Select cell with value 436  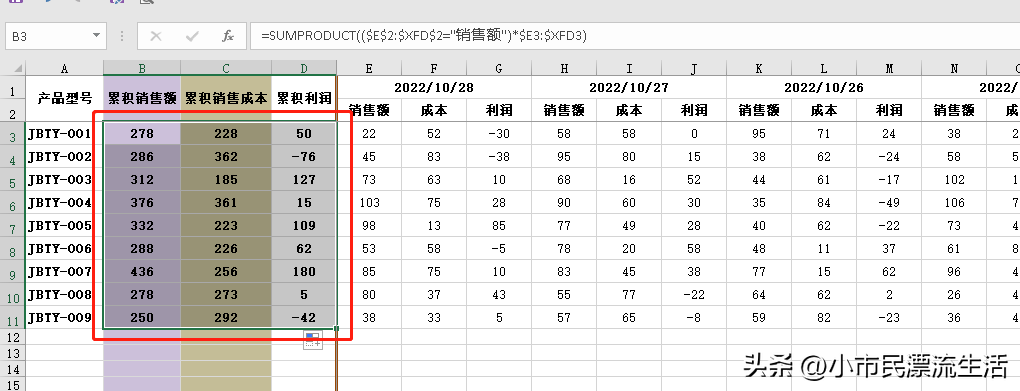coord(142,272)
